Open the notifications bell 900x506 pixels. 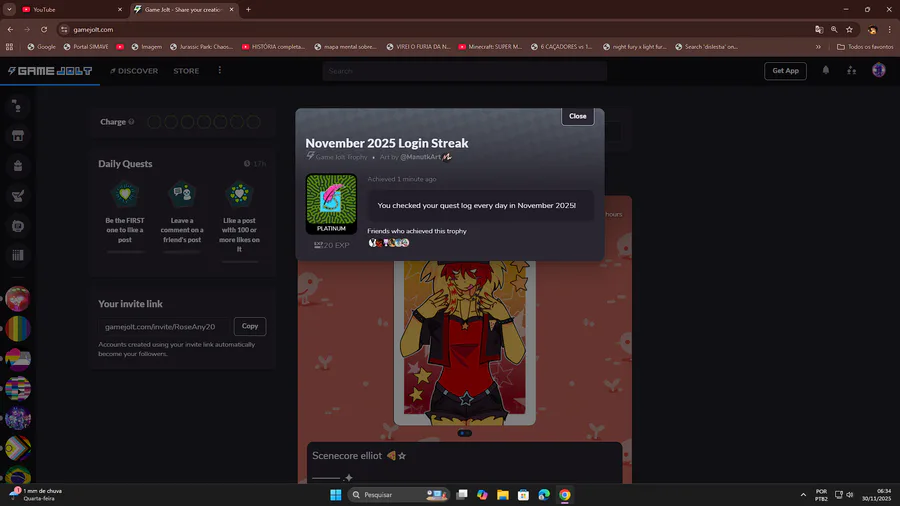pos(825,70)
